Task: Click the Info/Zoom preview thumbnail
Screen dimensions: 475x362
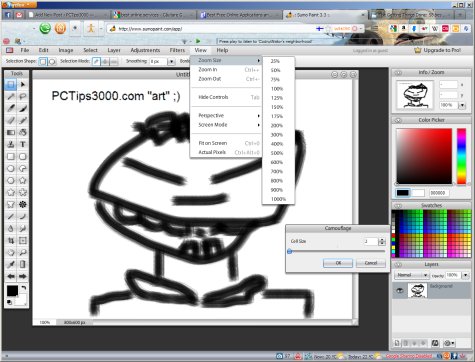Action: pyautogui.click(x=414, y=95)
